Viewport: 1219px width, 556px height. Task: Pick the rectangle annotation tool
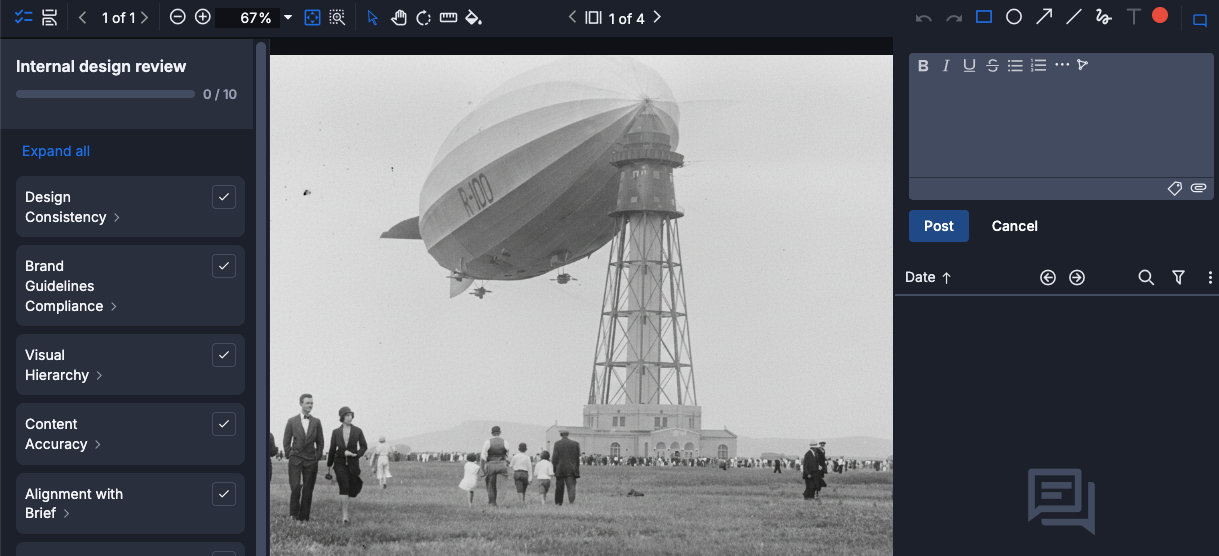click(984, 17)
